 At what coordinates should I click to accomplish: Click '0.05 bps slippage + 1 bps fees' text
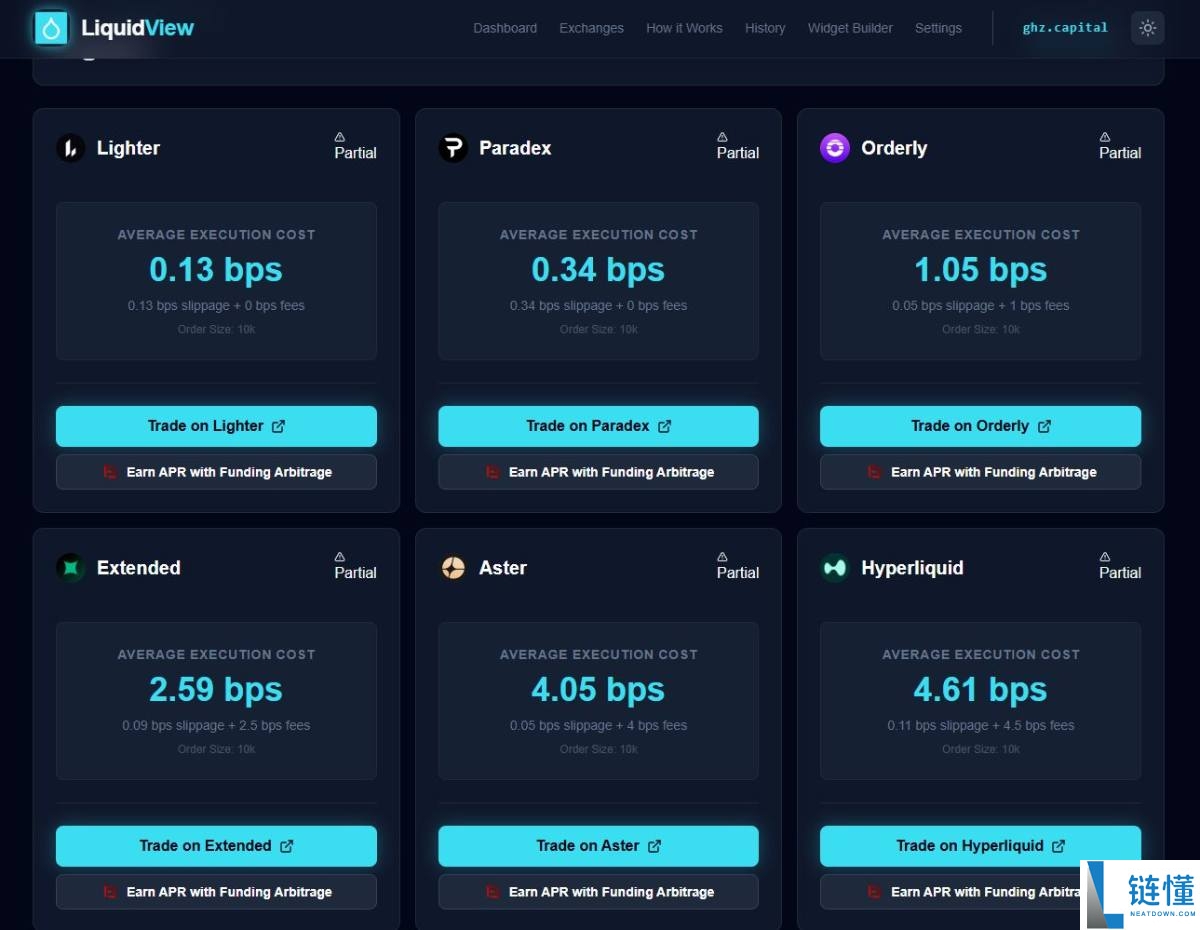click(980, 306)
